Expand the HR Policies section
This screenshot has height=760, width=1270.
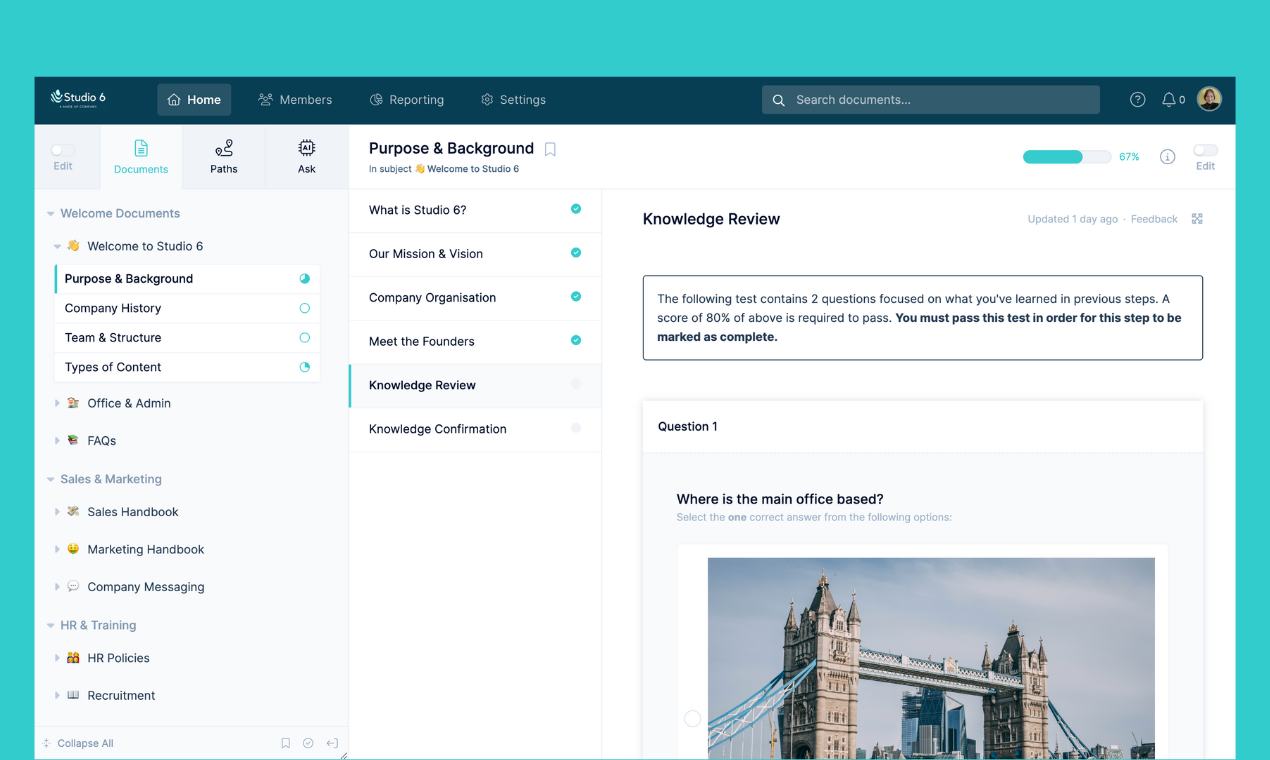click(x=58, y=657)
